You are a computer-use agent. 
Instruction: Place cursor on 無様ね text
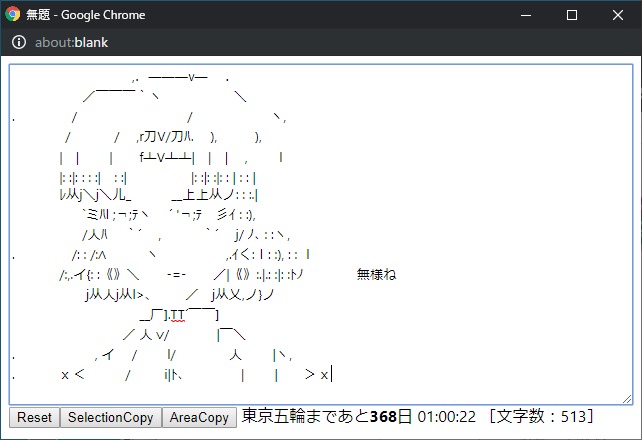[x=376, y=274]
